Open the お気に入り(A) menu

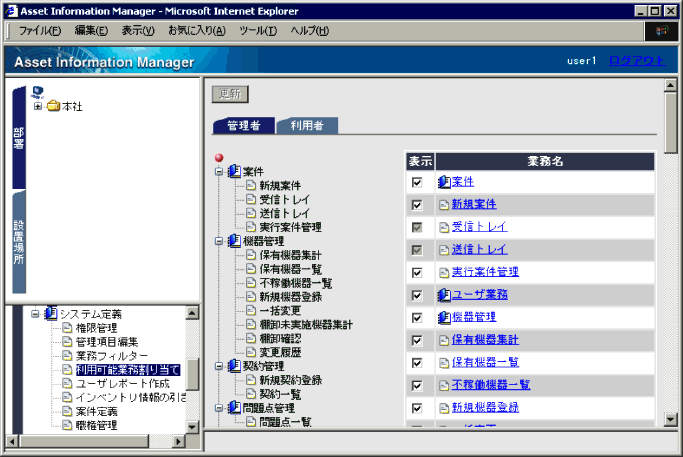pyautogui.click(x=197, y=30)
